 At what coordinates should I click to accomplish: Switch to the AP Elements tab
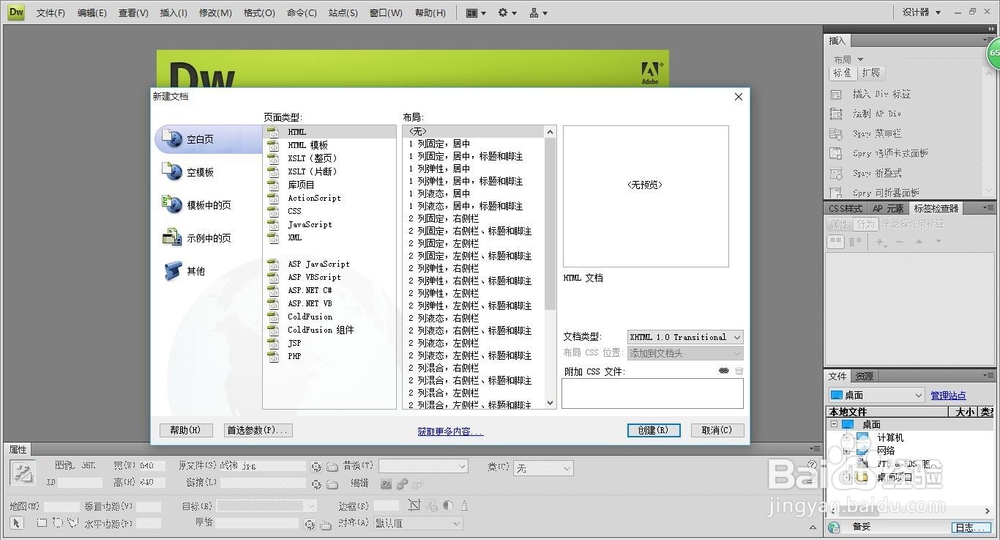point(888,208)
